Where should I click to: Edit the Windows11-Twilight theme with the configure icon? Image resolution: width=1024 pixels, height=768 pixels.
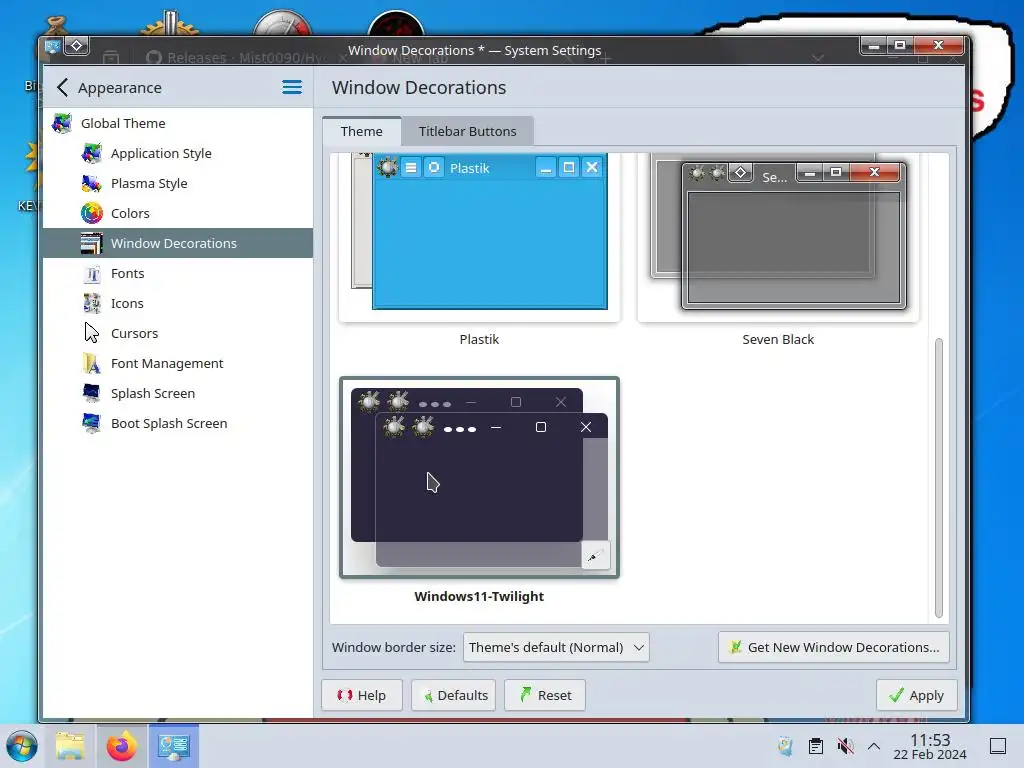click(x=596, y=556)
